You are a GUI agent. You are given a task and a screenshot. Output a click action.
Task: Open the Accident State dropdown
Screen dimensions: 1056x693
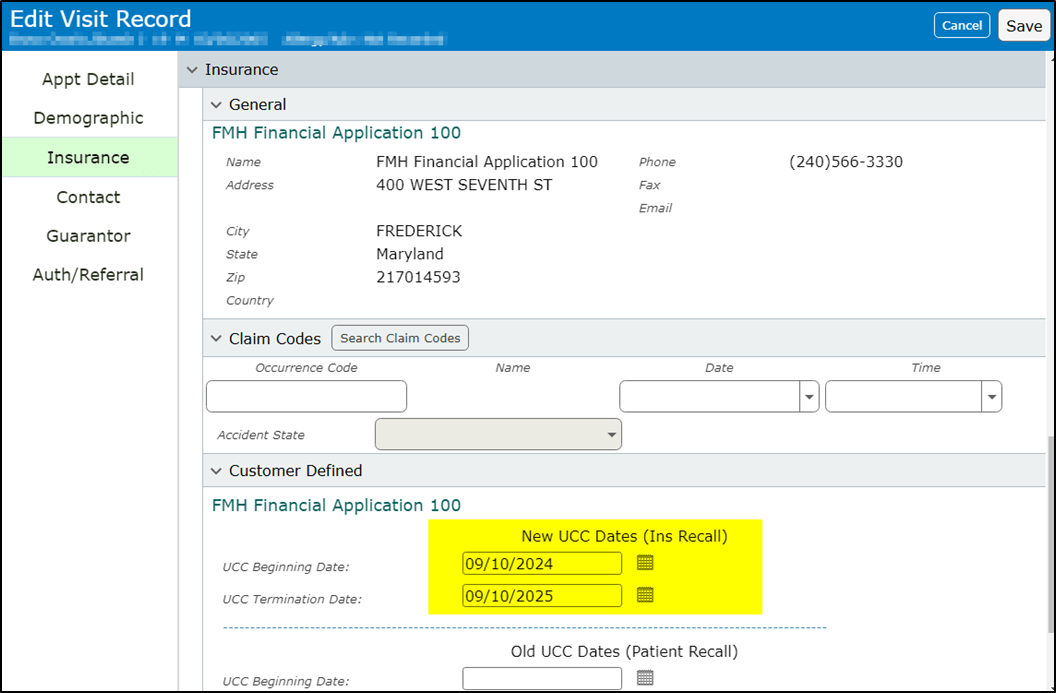pos(498,434)
